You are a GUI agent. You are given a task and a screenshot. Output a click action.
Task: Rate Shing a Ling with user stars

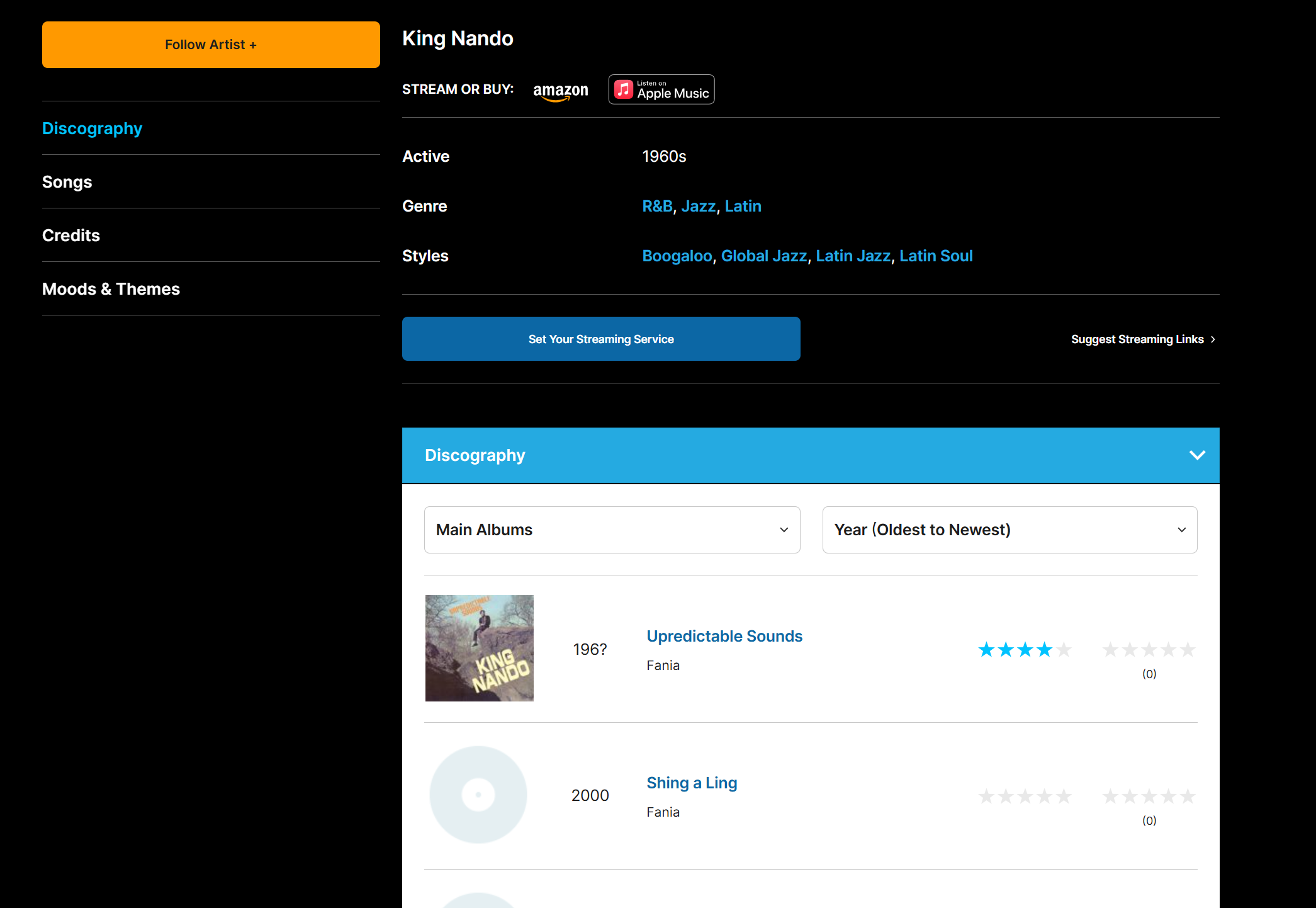[x=1149, y=796]
